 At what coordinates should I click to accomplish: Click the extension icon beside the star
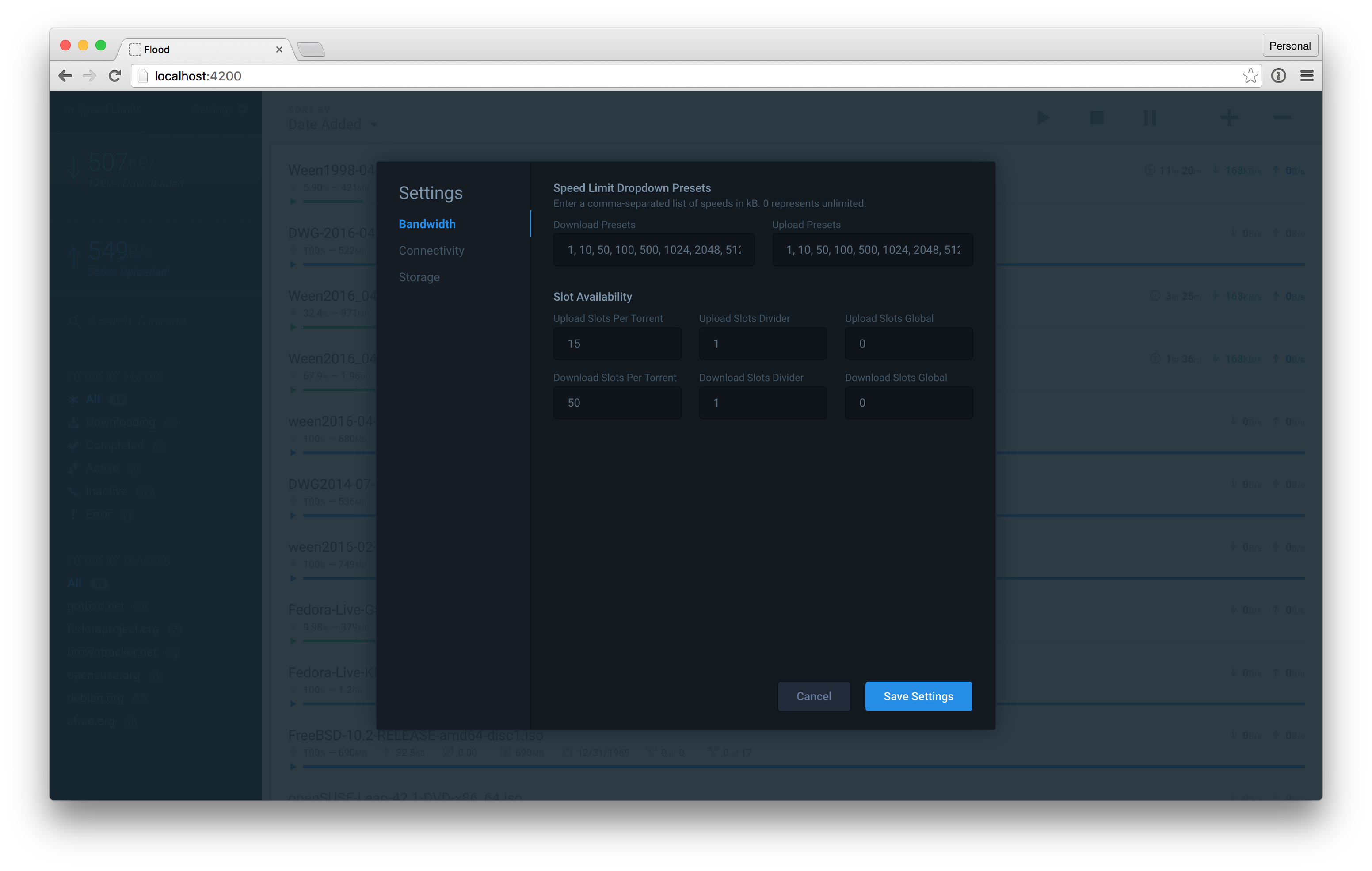point(1279,76)
